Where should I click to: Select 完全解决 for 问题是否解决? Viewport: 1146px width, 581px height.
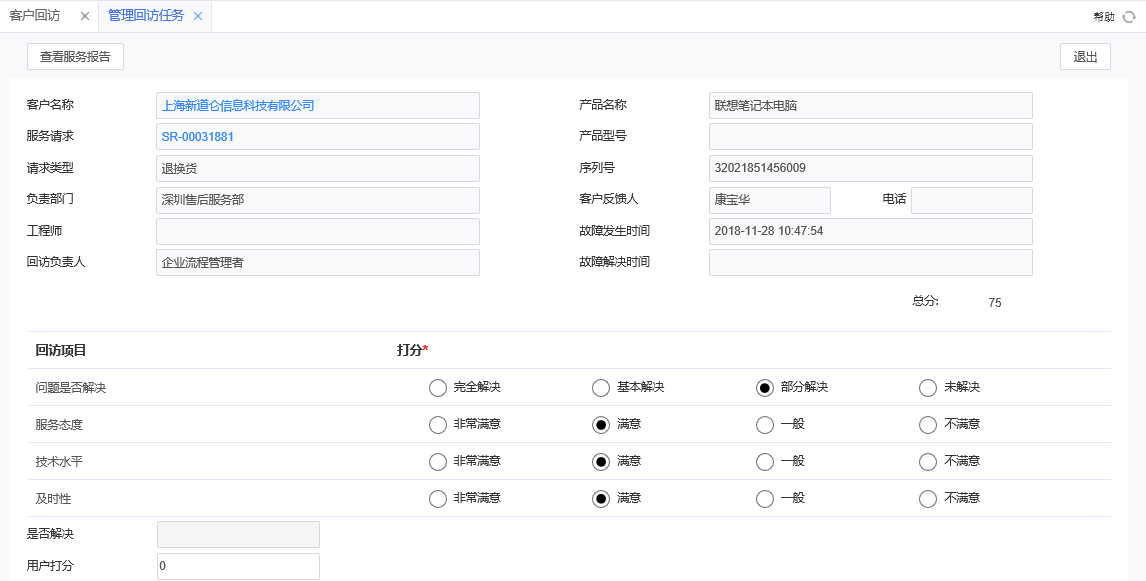click(x=436, y=388)
